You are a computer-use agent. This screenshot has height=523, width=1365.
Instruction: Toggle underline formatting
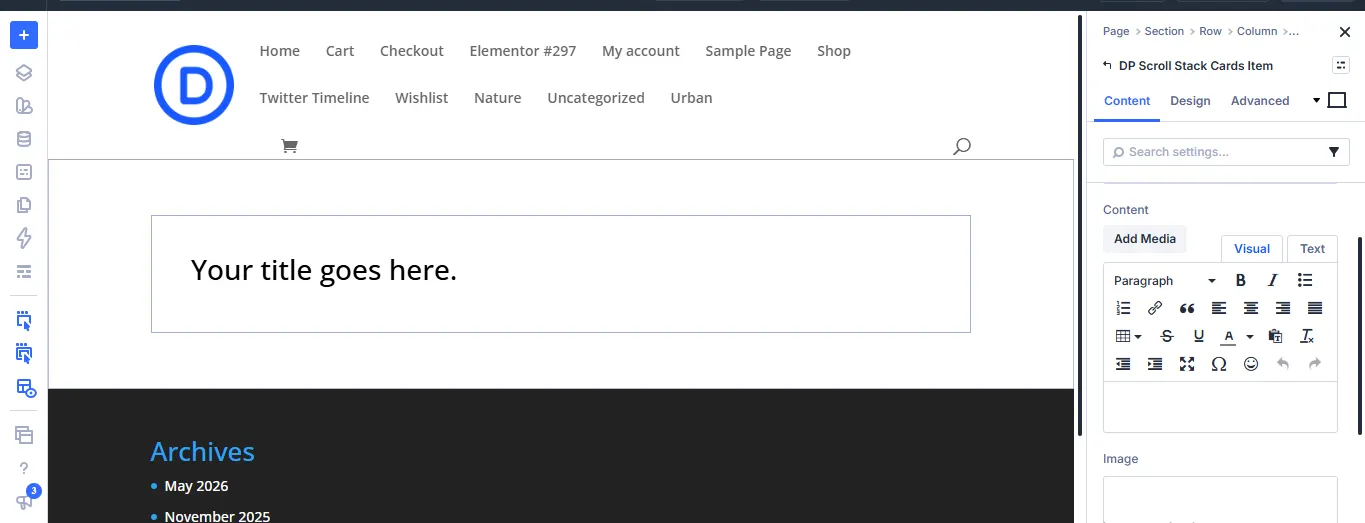pos(1199,336)
